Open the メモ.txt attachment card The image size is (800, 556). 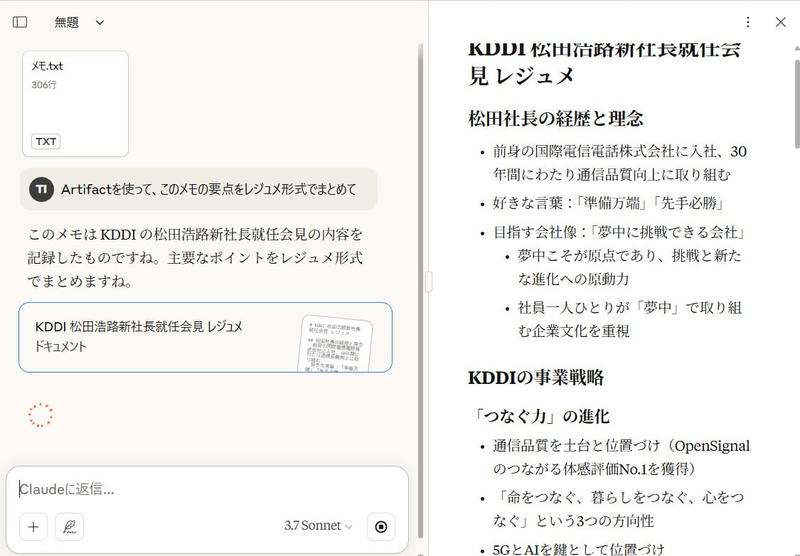click(x=76, y=104)
